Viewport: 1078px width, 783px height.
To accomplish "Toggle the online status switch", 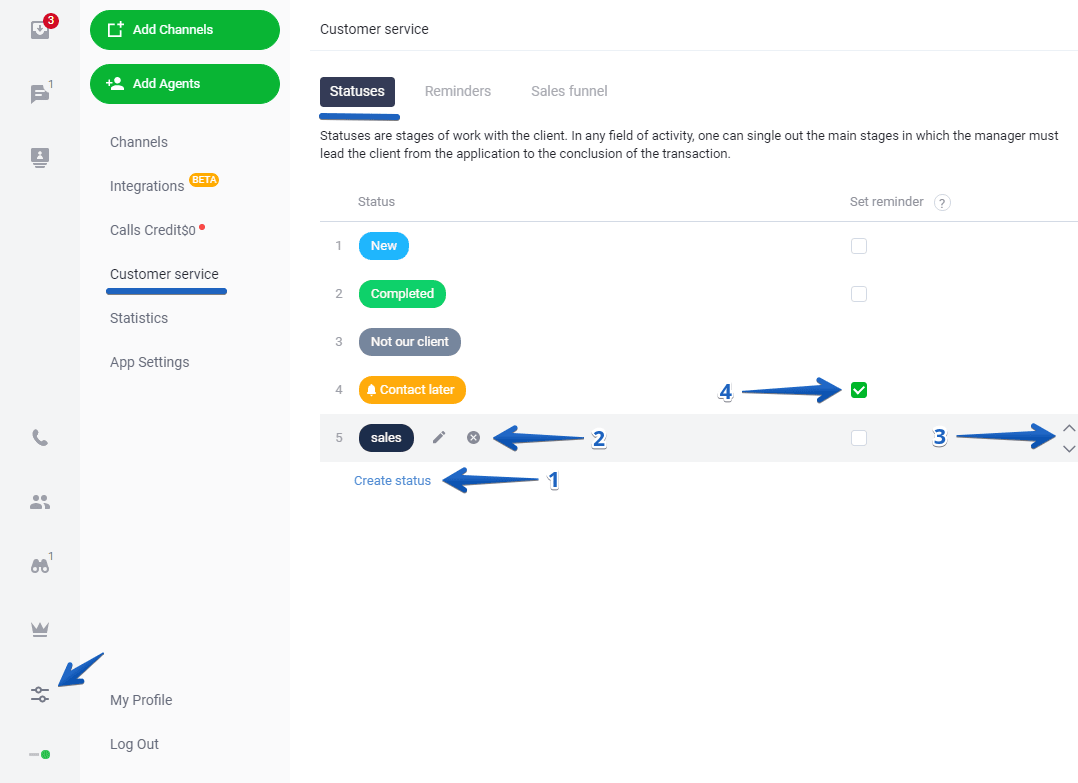I will 40,754.
